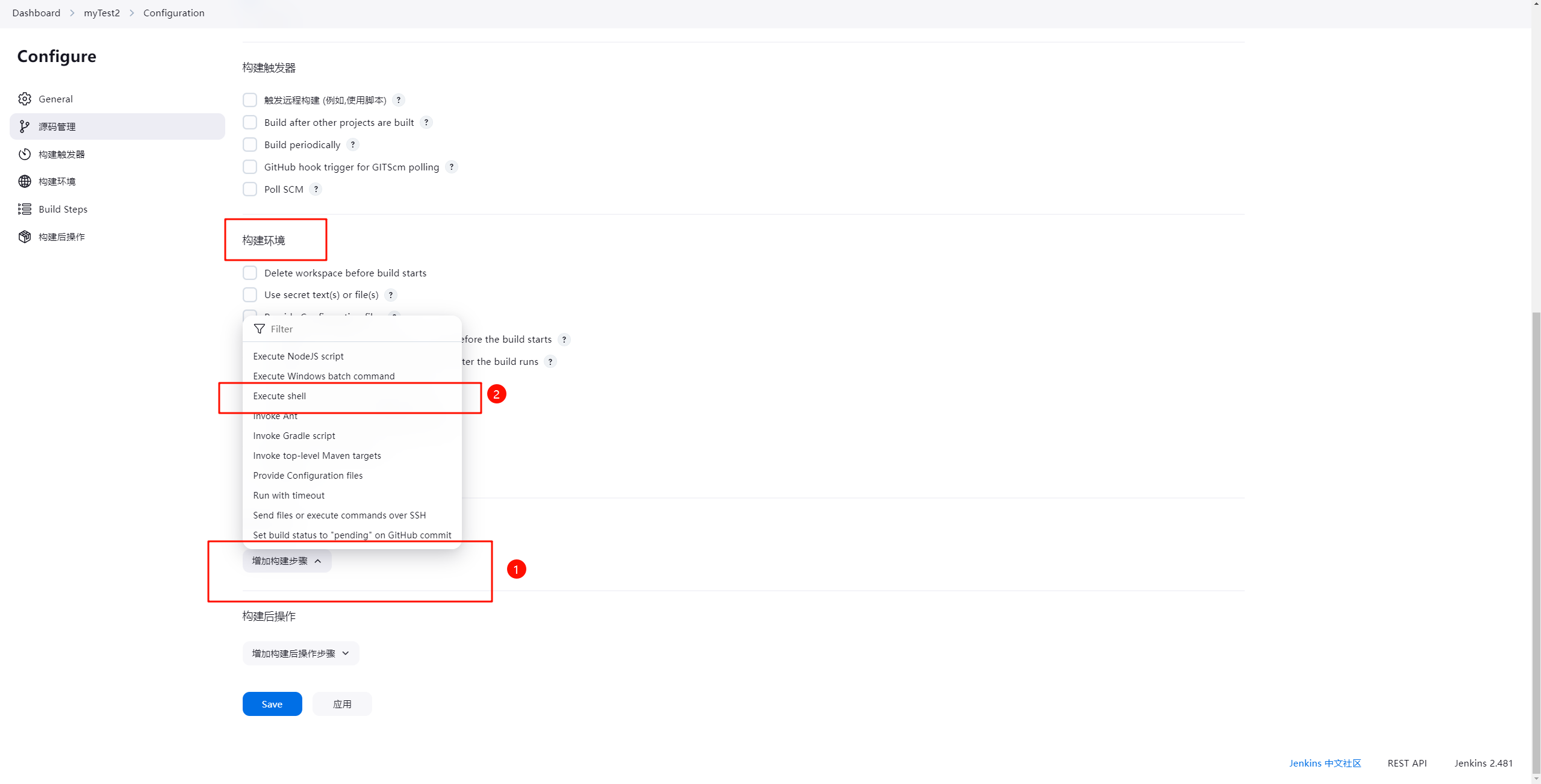The height and width of the screenshot is (784, 1541).
Task: Click the 构建触发器 build trigger icon
Action: (x=24, y=154)
